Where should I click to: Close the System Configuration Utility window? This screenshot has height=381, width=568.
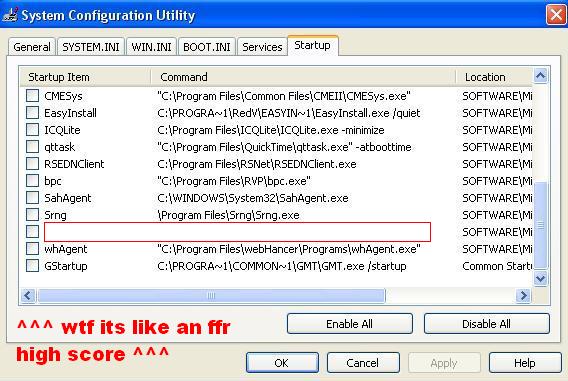click(556, 15)
